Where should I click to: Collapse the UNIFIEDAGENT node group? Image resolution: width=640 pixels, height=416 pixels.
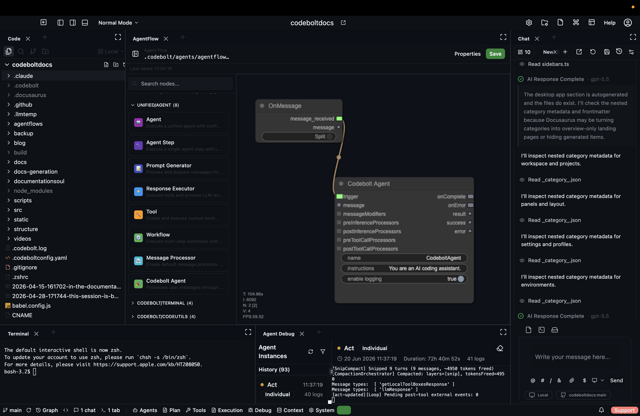tap(133, 105)
